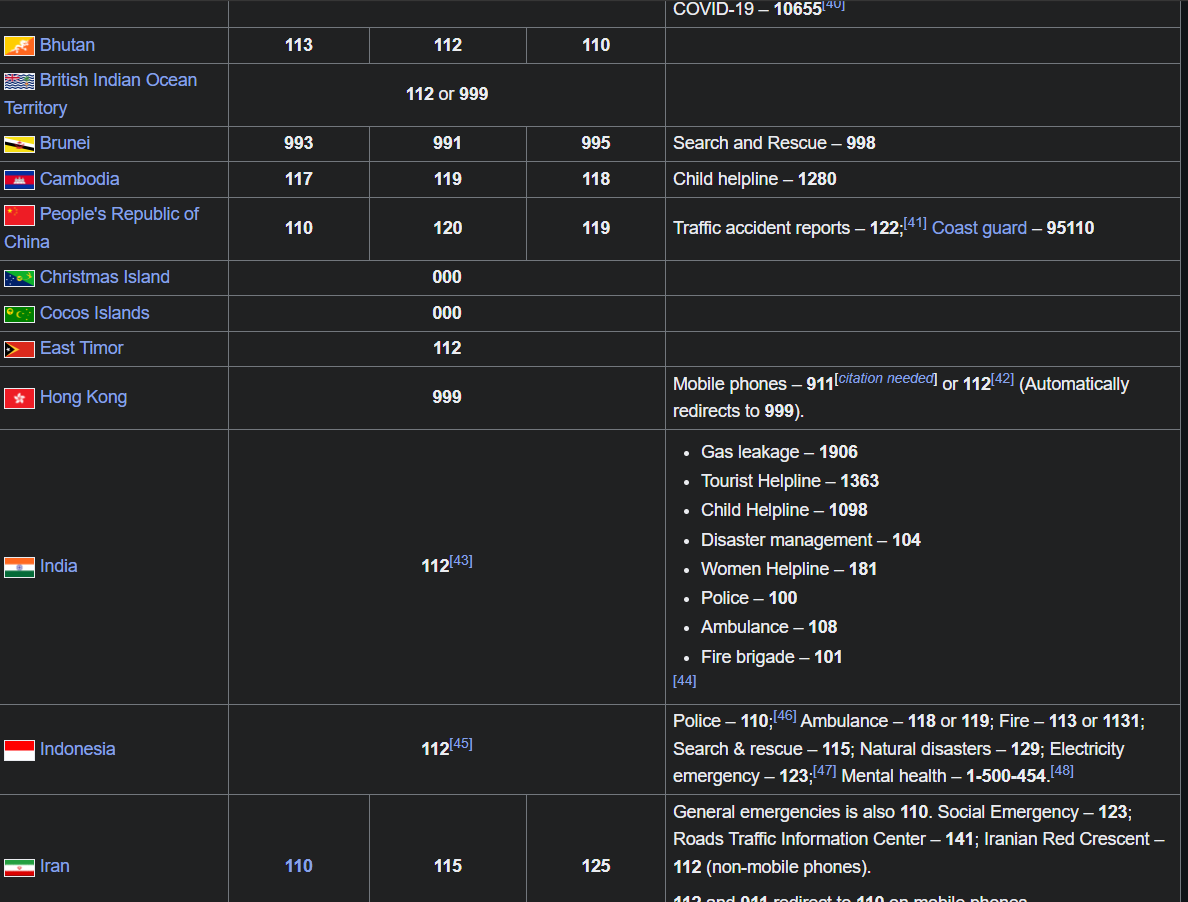1188x902 pixels.
Task: Click the Cocos Islands flag icon
Action: point(19,314)
